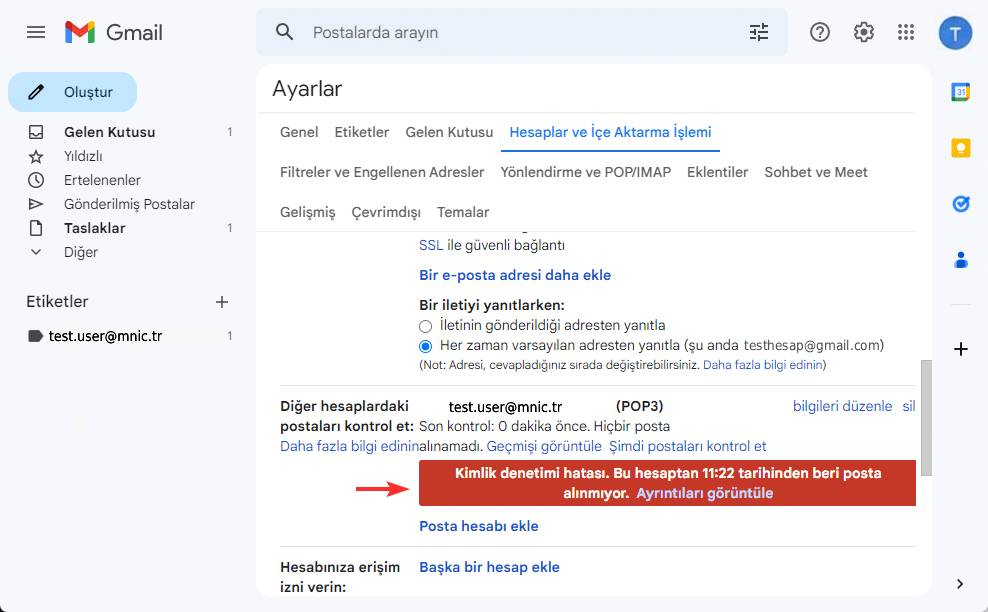988x612 pixels.
Task: Open Google Keep in side panel
Action: (x=960, y=148)
